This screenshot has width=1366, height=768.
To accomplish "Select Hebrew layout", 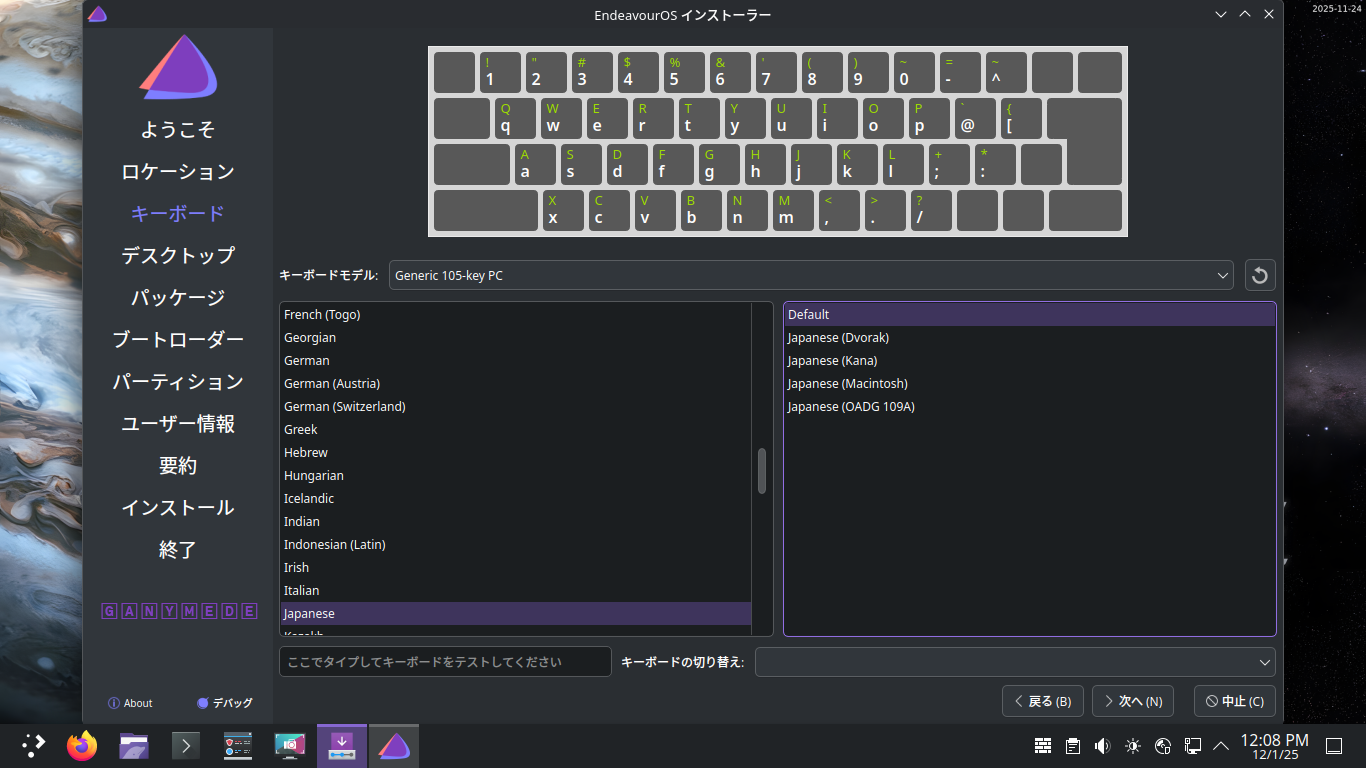I will (515, 452).
